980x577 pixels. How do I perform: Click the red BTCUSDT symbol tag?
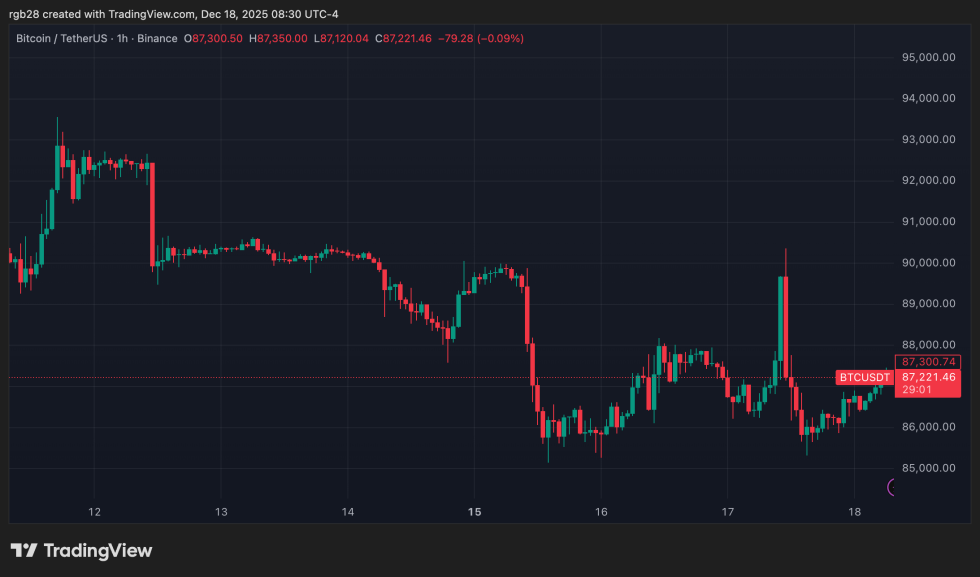pos(864,377)
